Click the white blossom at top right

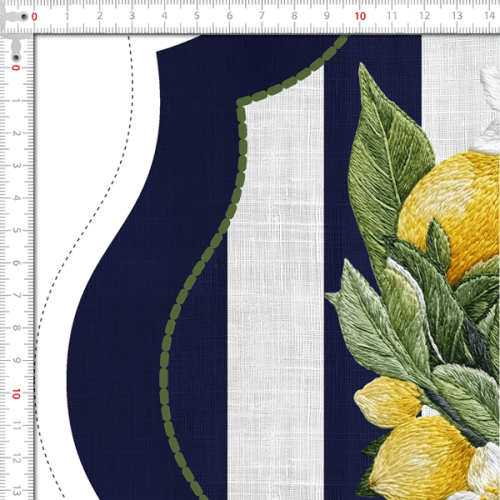tap(487, 110)
